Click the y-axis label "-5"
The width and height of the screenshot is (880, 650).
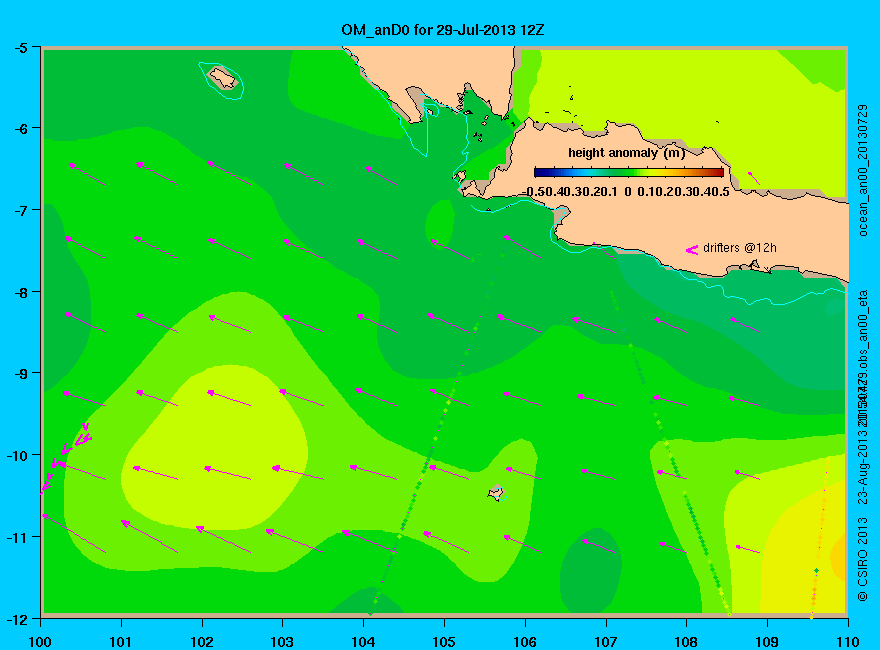(x=21, y=48)
